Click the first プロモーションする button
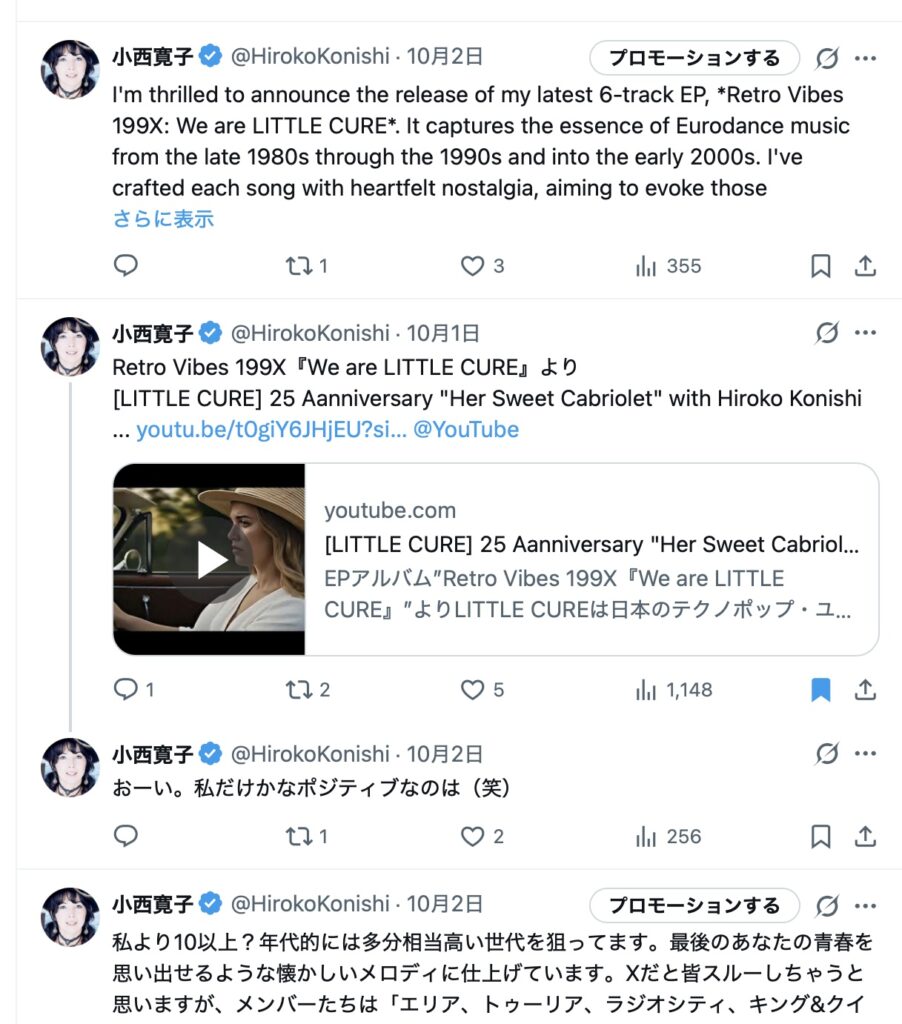 point(694,58)
